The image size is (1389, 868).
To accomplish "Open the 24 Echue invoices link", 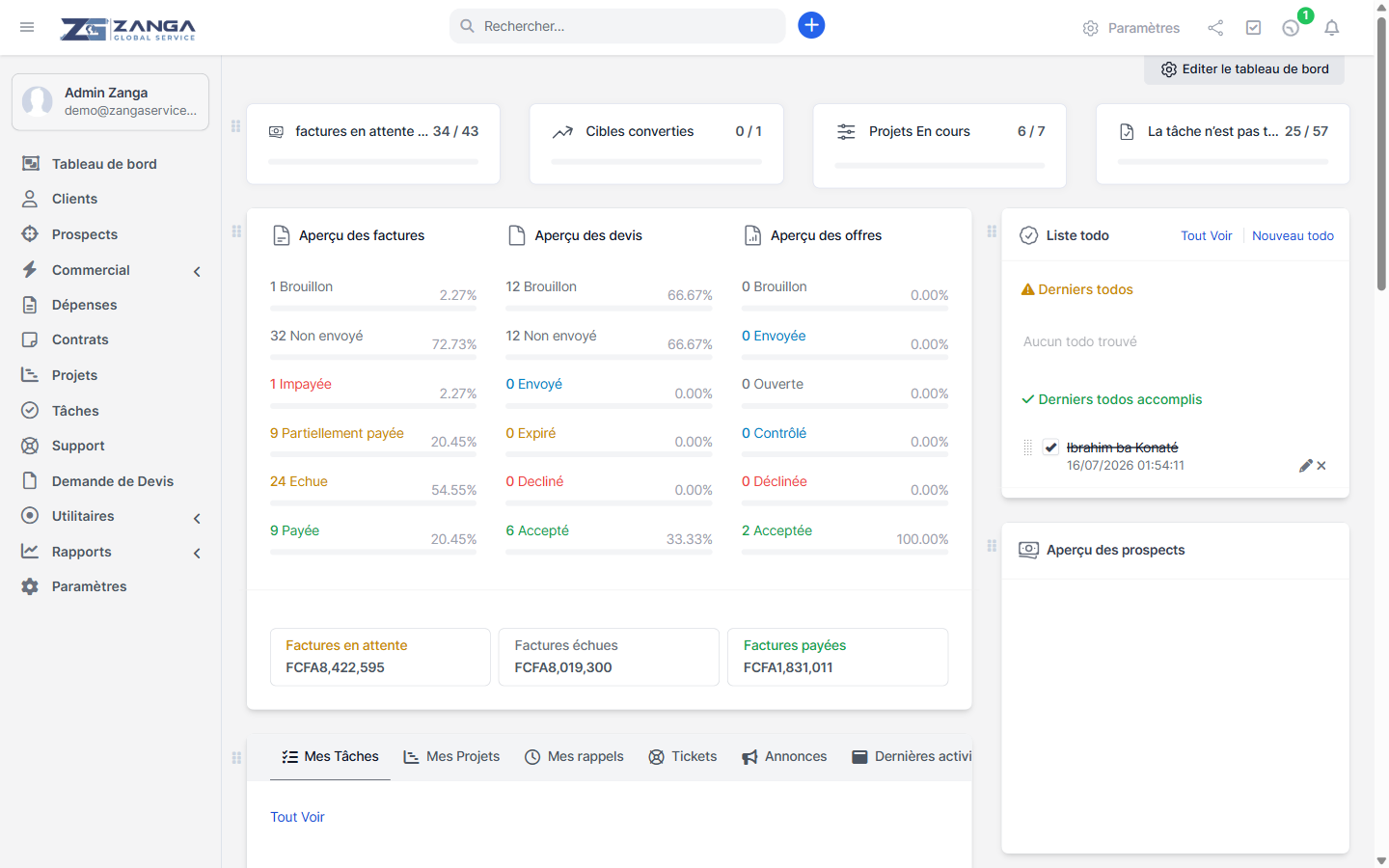I will (299, 481).
